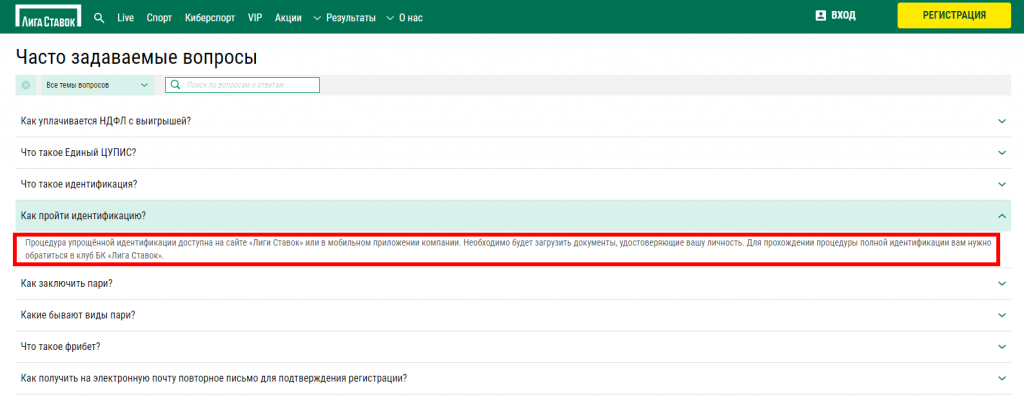Click the user account icon beside ВХОД

pyautogui.click(x=821, y=16)
